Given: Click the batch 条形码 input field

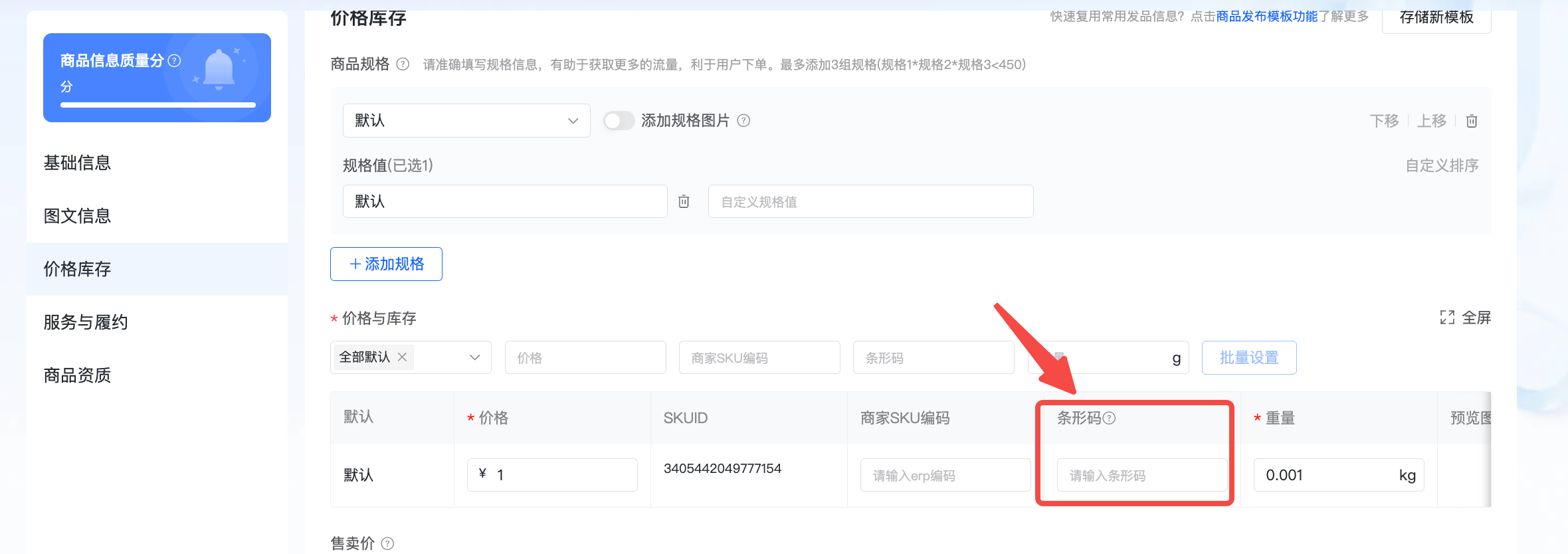Looking at the screenshot, I should tap(933, 357).
